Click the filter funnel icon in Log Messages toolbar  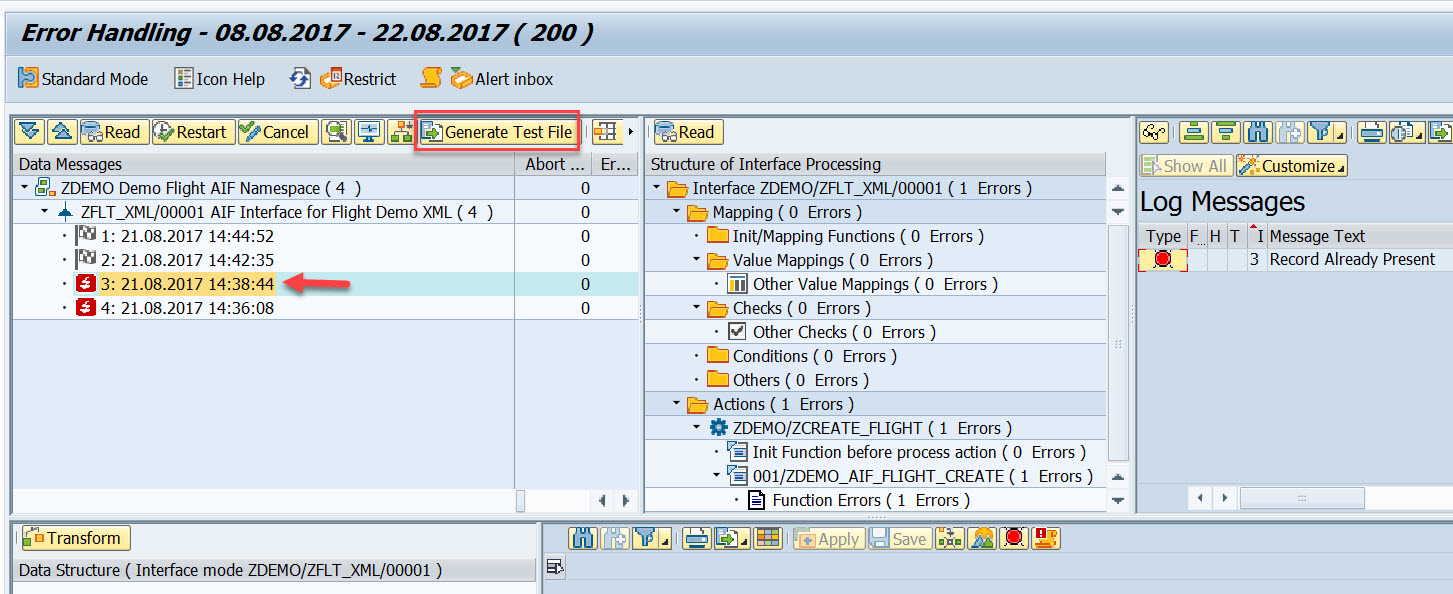[x=1320, y=131]
